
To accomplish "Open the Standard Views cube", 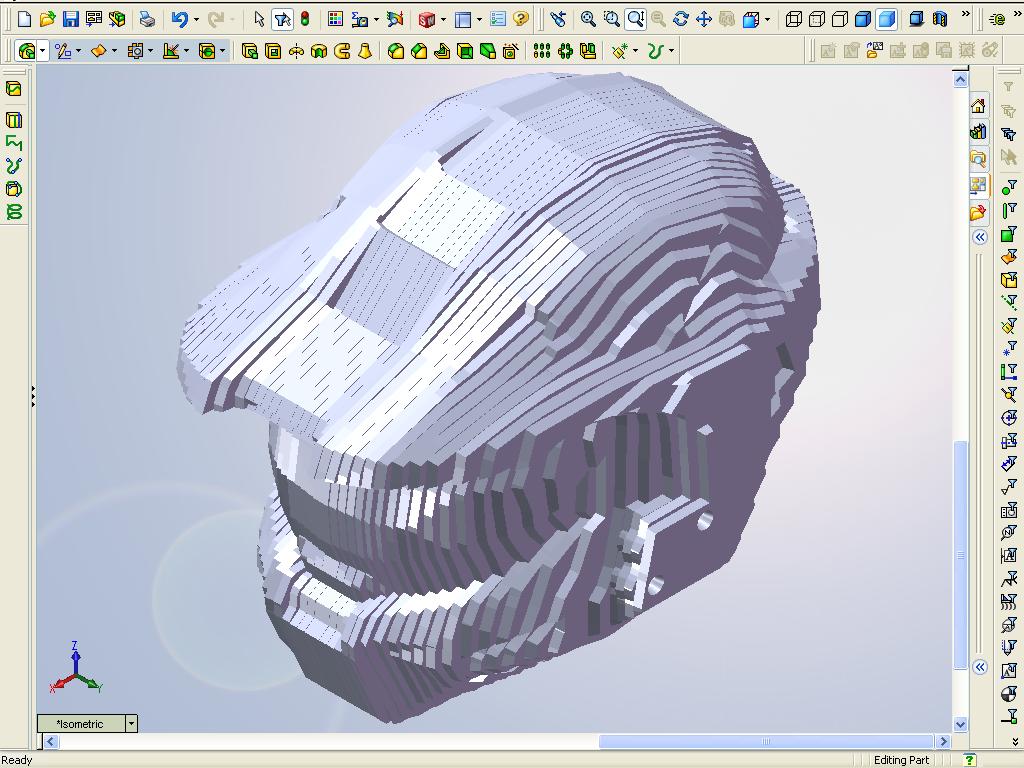I will 751,20.
